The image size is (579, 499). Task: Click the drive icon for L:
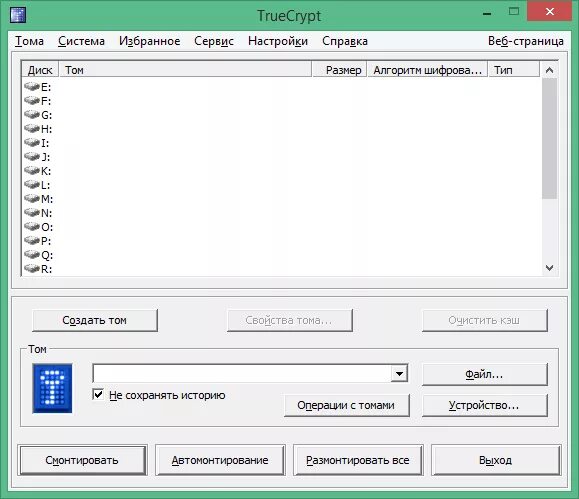tap(32, 185)
